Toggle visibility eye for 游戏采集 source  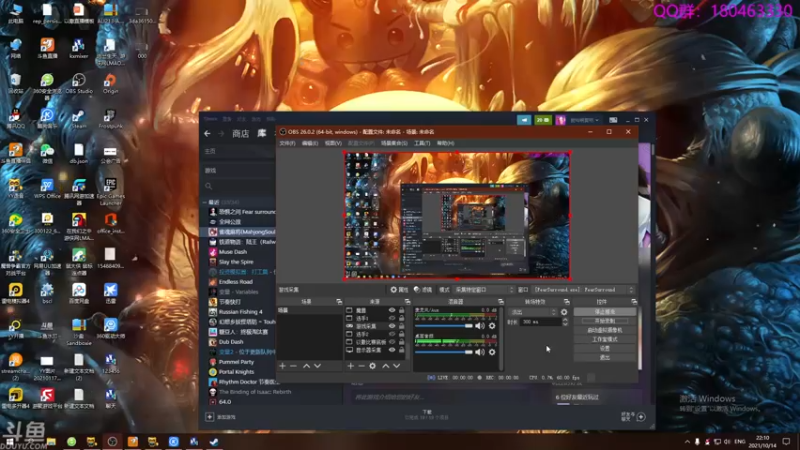click(392, 326)
